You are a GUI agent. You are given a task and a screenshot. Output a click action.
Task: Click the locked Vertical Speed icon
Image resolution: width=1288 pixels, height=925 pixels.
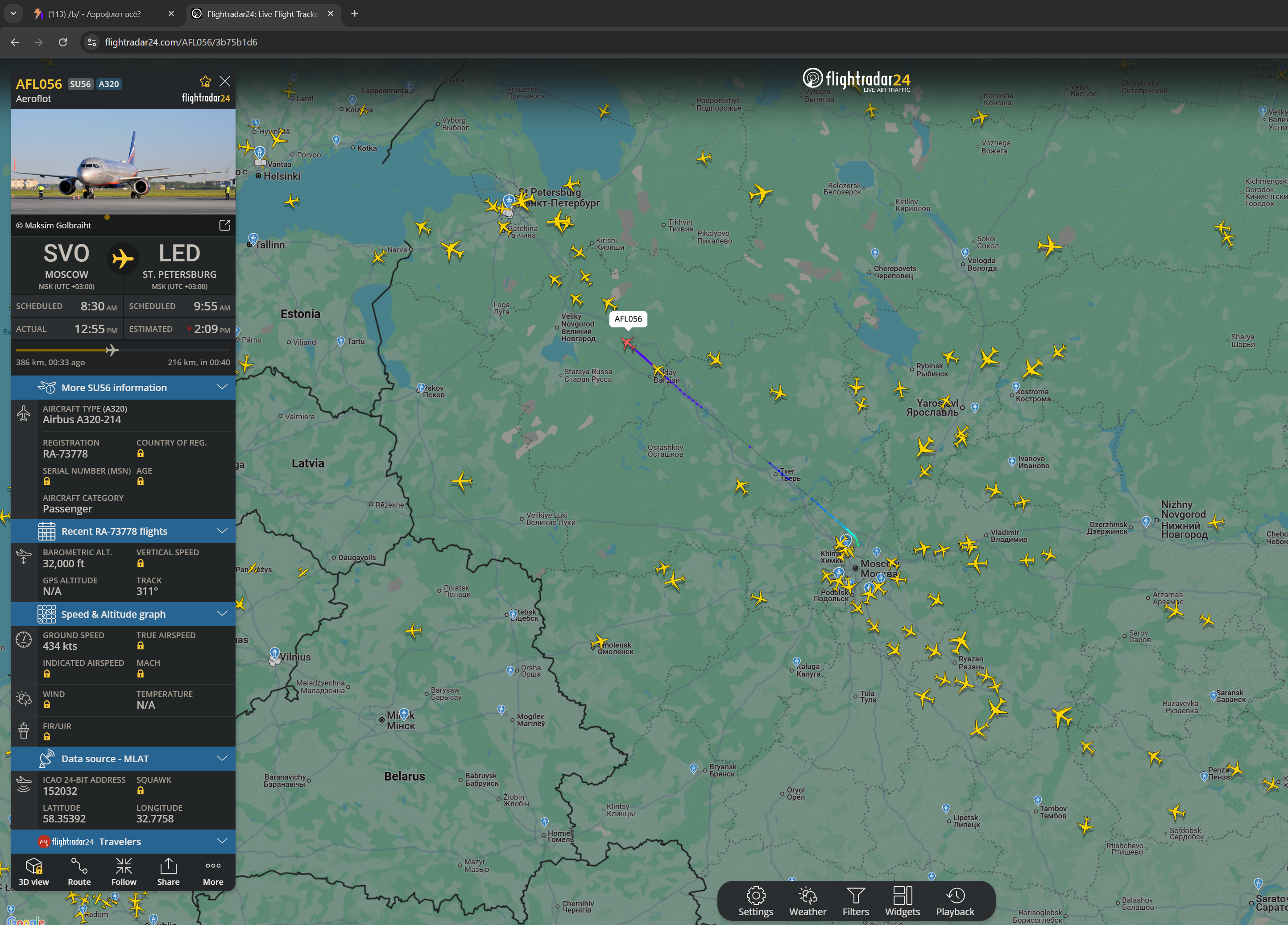click(140, 563)
